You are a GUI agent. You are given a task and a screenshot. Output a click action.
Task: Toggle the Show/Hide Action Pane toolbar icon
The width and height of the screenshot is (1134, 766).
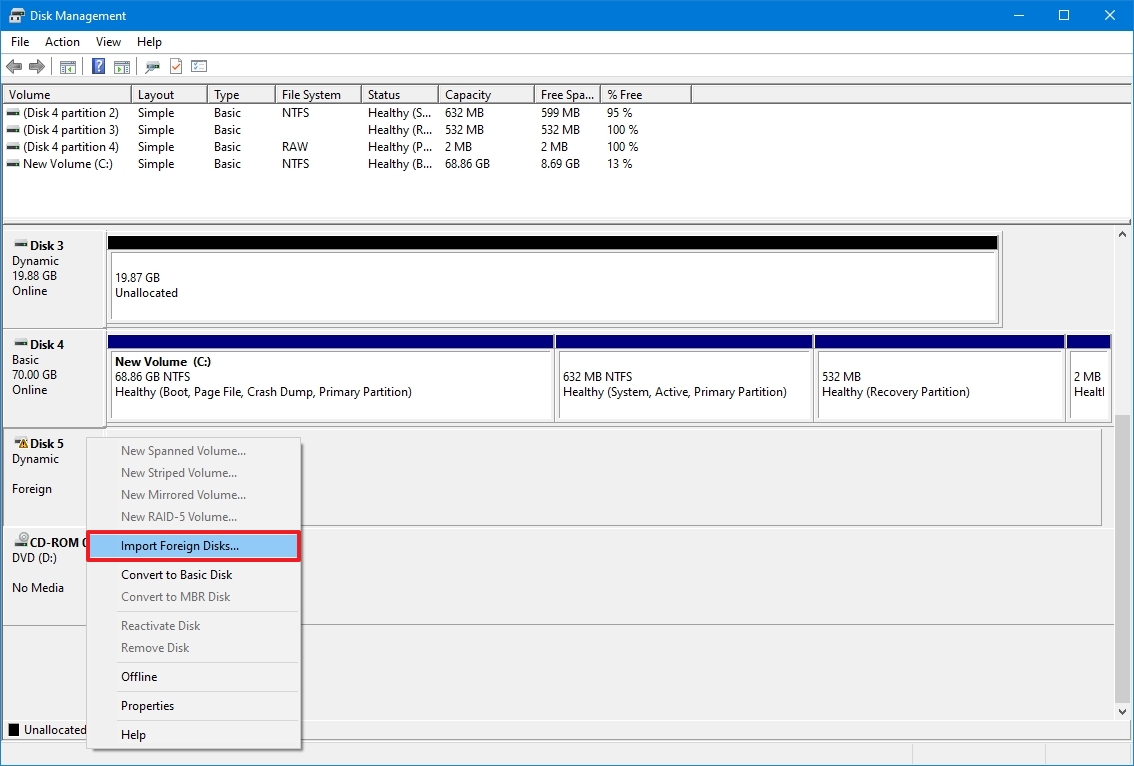tap(121, 66)
